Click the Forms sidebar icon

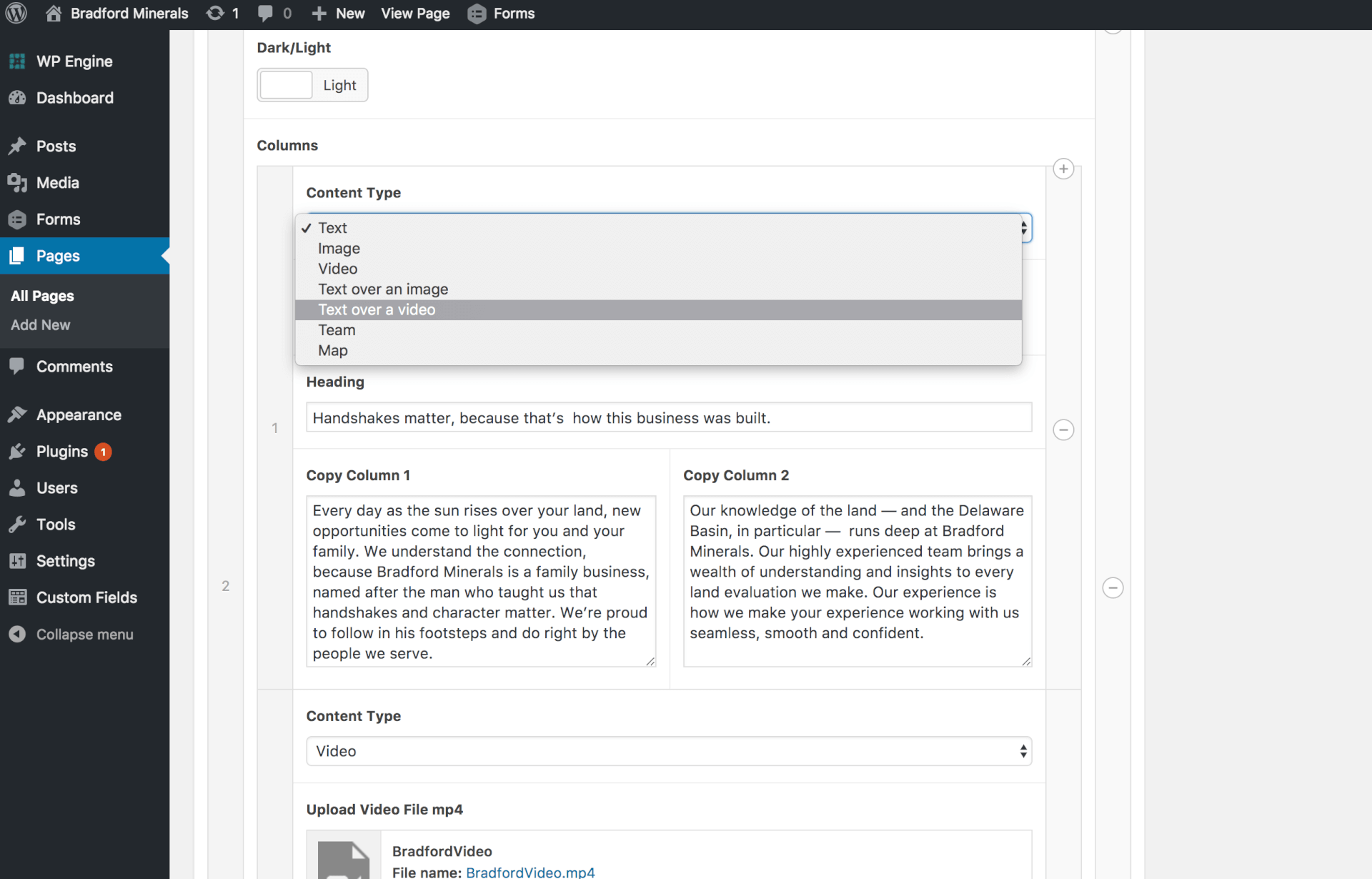17,219
